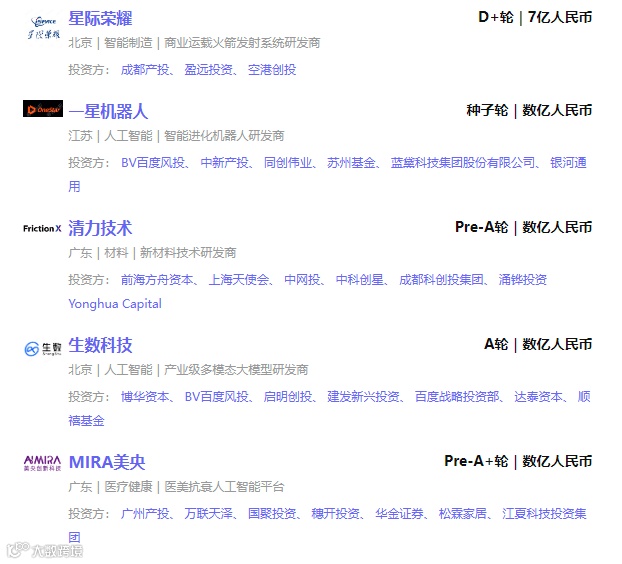622x564 pixels.
Task: Open investor 华金证券
Action: click(x=399, y=514)
